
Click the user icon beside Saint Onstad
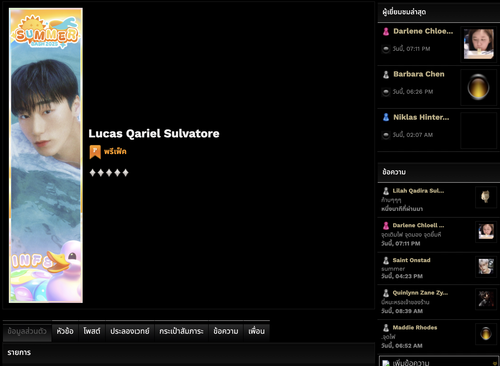click(386, 260)
